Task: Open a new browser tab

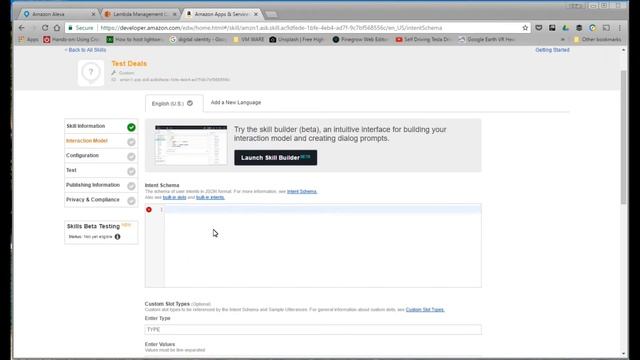Action: 271,14
